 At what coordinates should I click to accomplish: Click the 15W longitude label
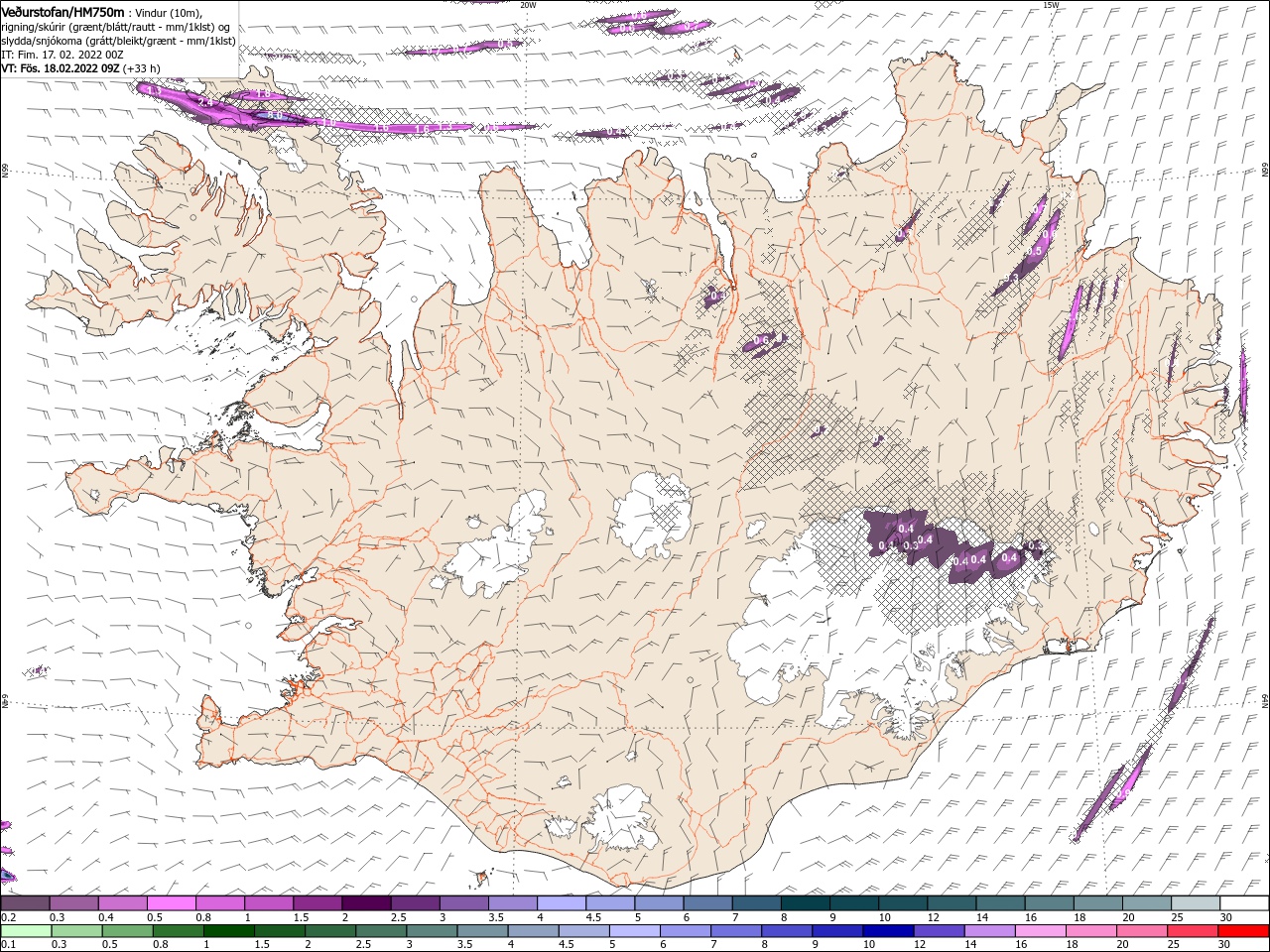click(x=1051, y=5)
